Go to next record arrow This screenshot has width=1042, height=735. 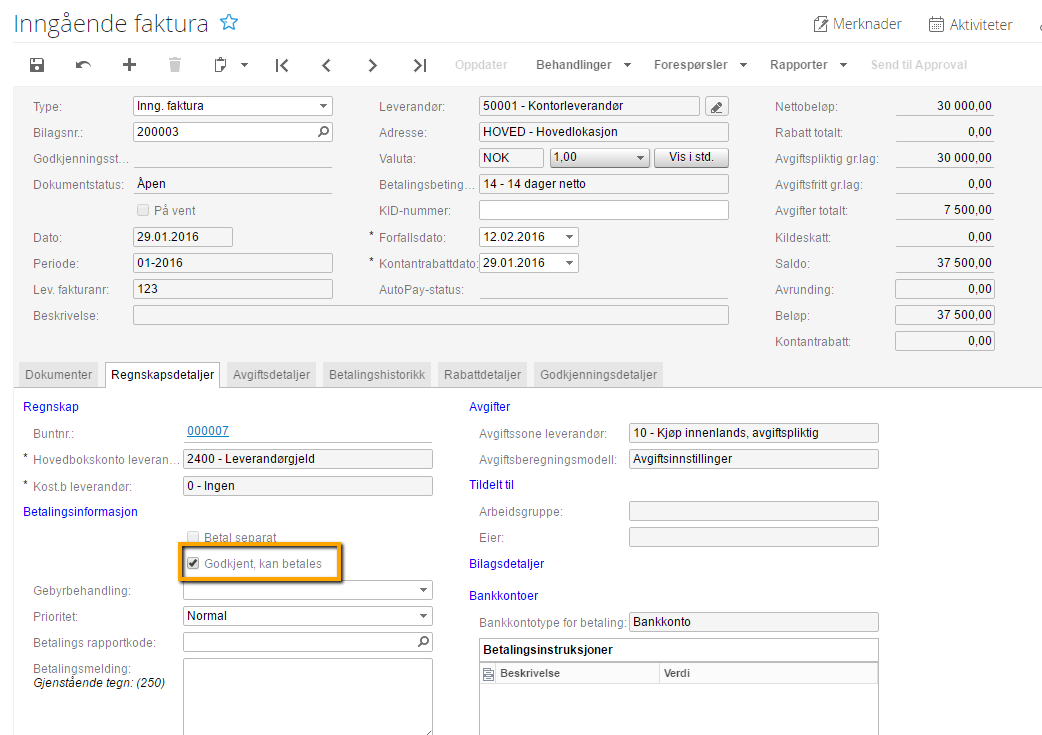tap(373, 65)
